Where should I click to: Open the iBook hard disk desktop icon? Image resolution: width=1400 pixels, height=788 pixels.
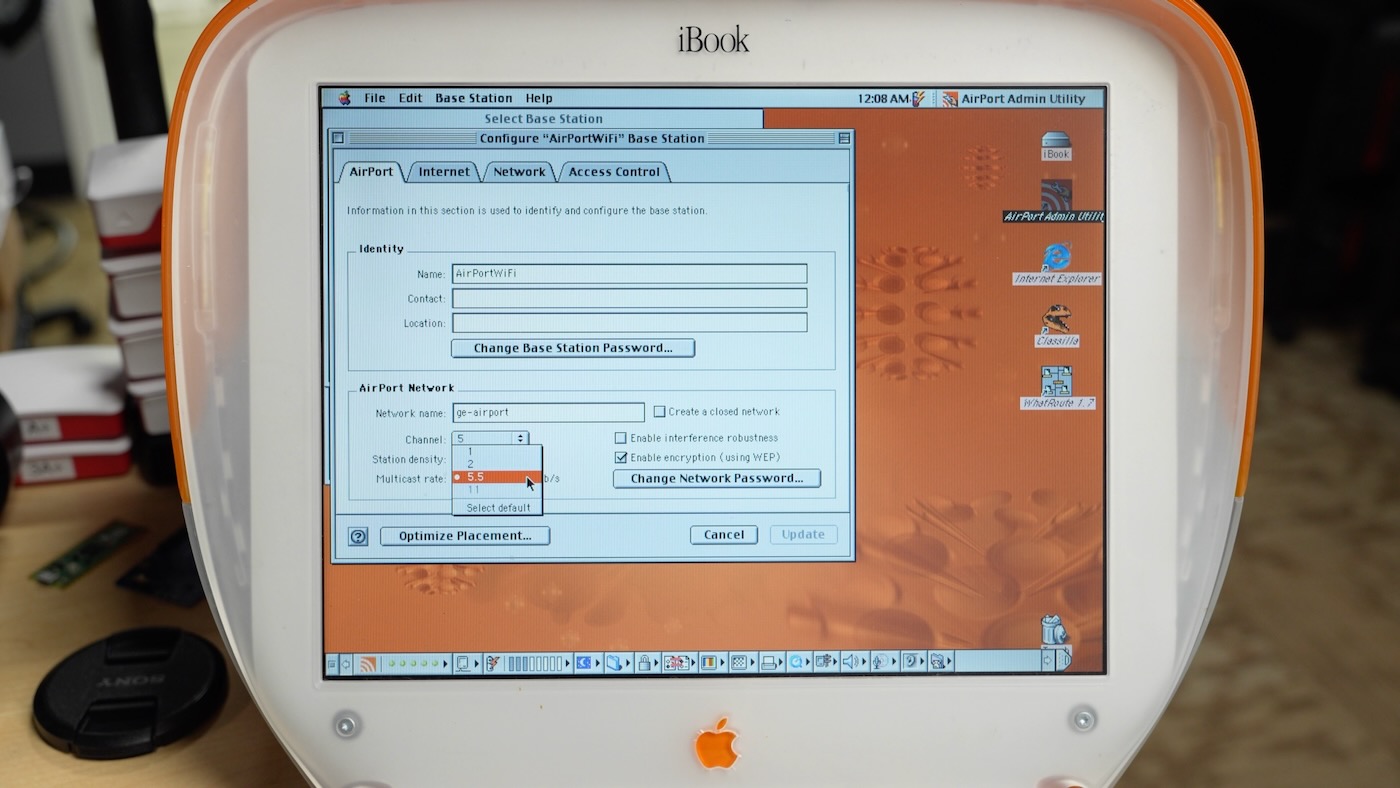(x=1056, y=145)
